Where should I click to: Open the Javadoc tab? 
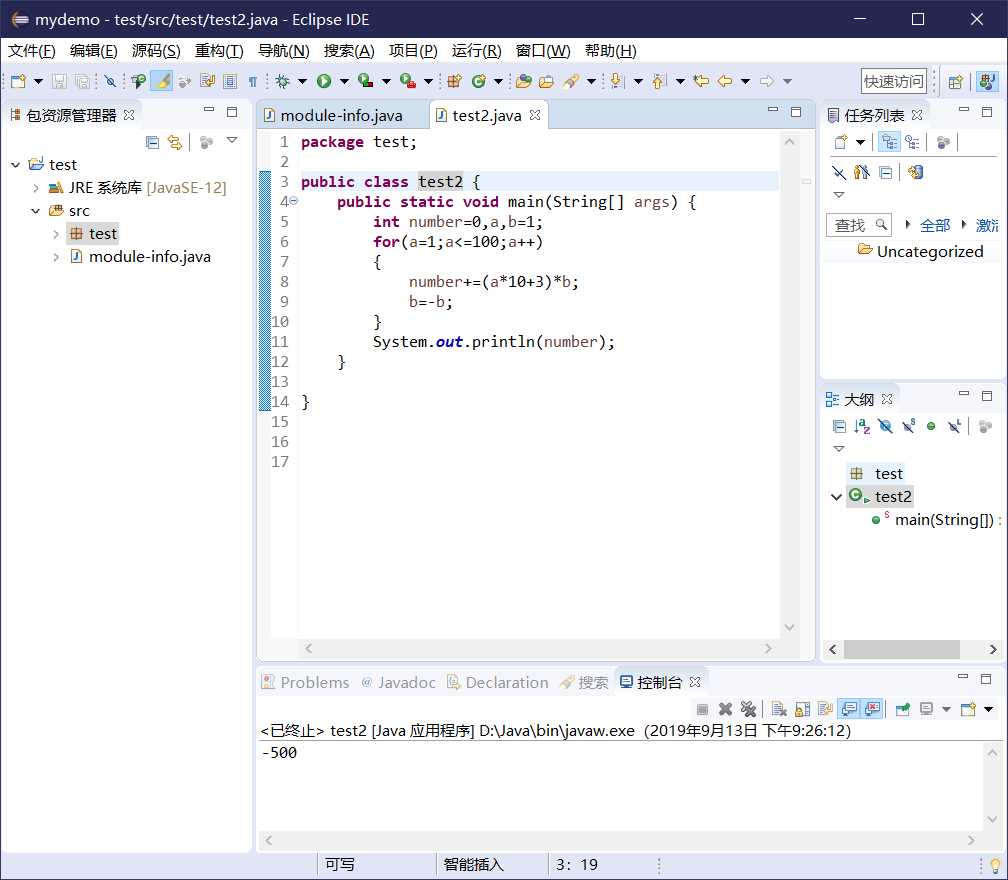pos(399,683)
